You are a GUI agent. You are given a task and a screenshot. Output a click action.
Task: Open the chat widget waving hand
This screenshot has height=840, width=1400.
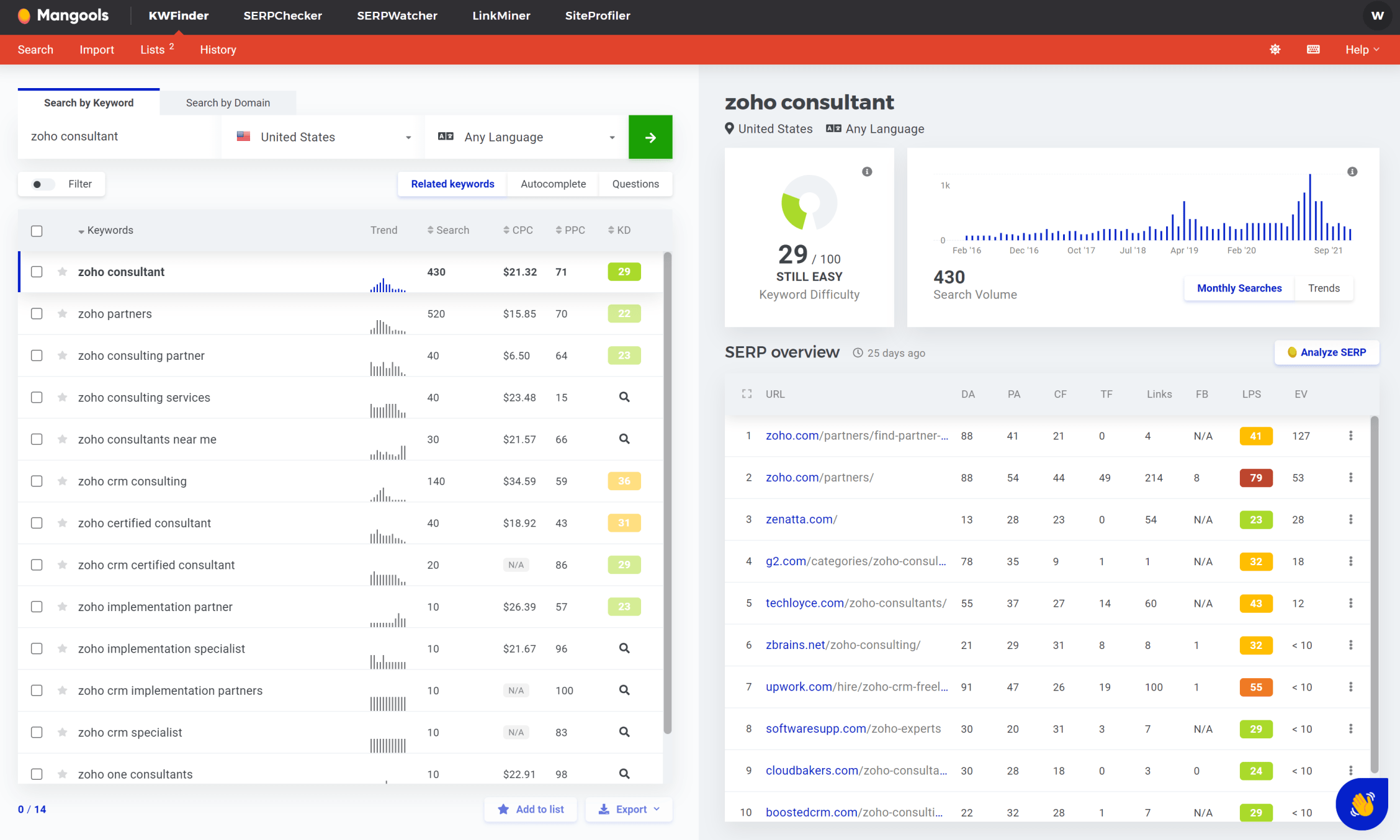point(1362,804)
